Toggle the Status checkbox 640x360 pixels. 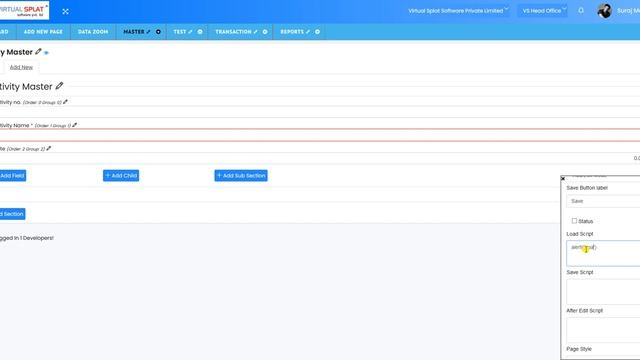574,221
